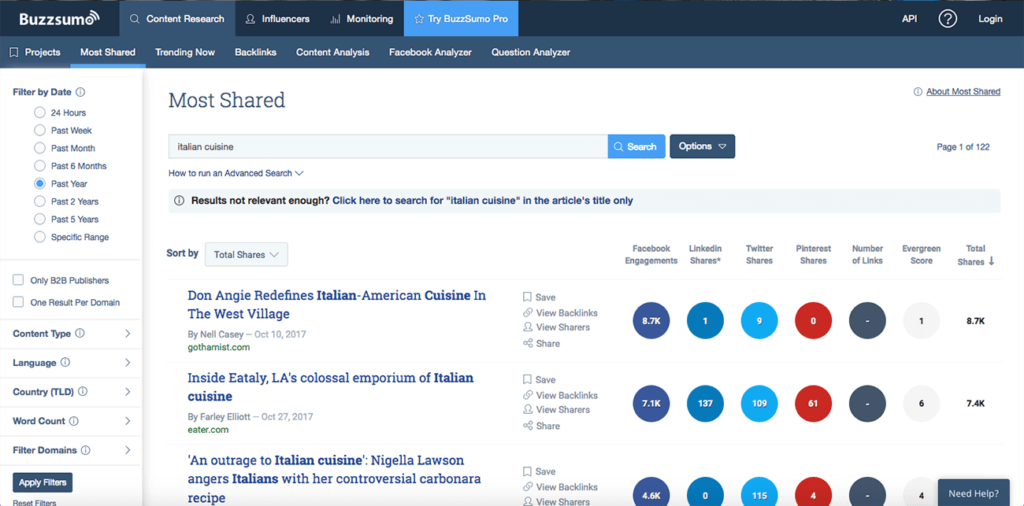Open the API link
1024x506 pixels.
[910, 19]
